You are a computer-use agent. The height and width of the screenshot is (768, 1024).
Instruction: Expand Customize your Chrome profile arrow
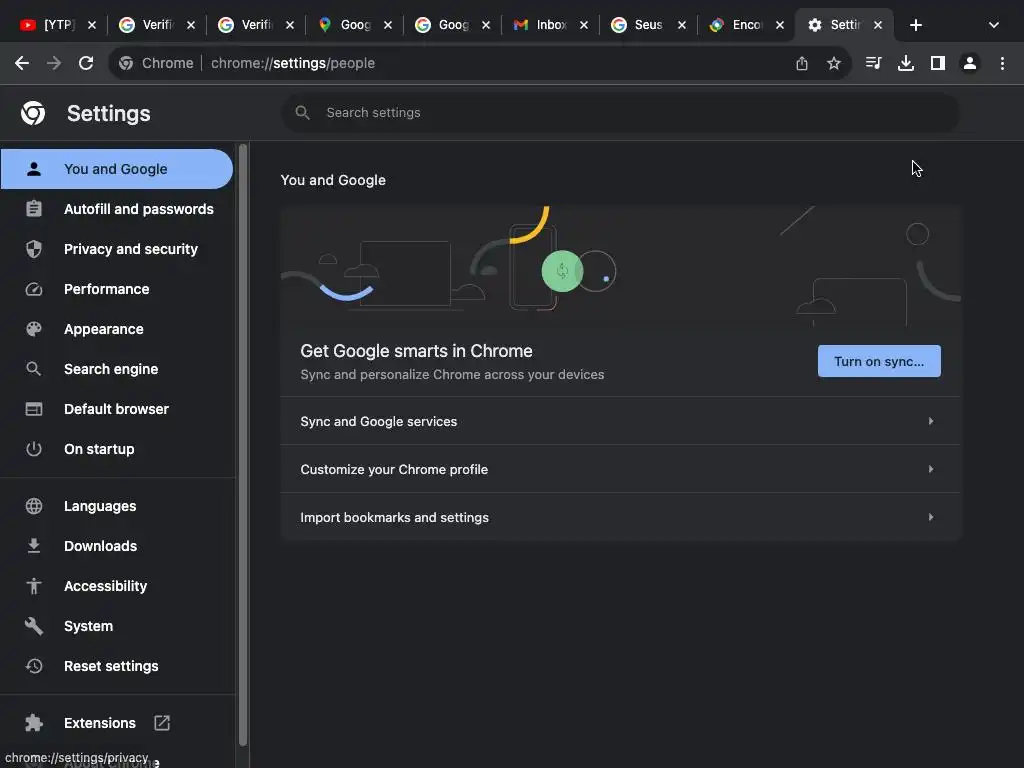[931, 469]
